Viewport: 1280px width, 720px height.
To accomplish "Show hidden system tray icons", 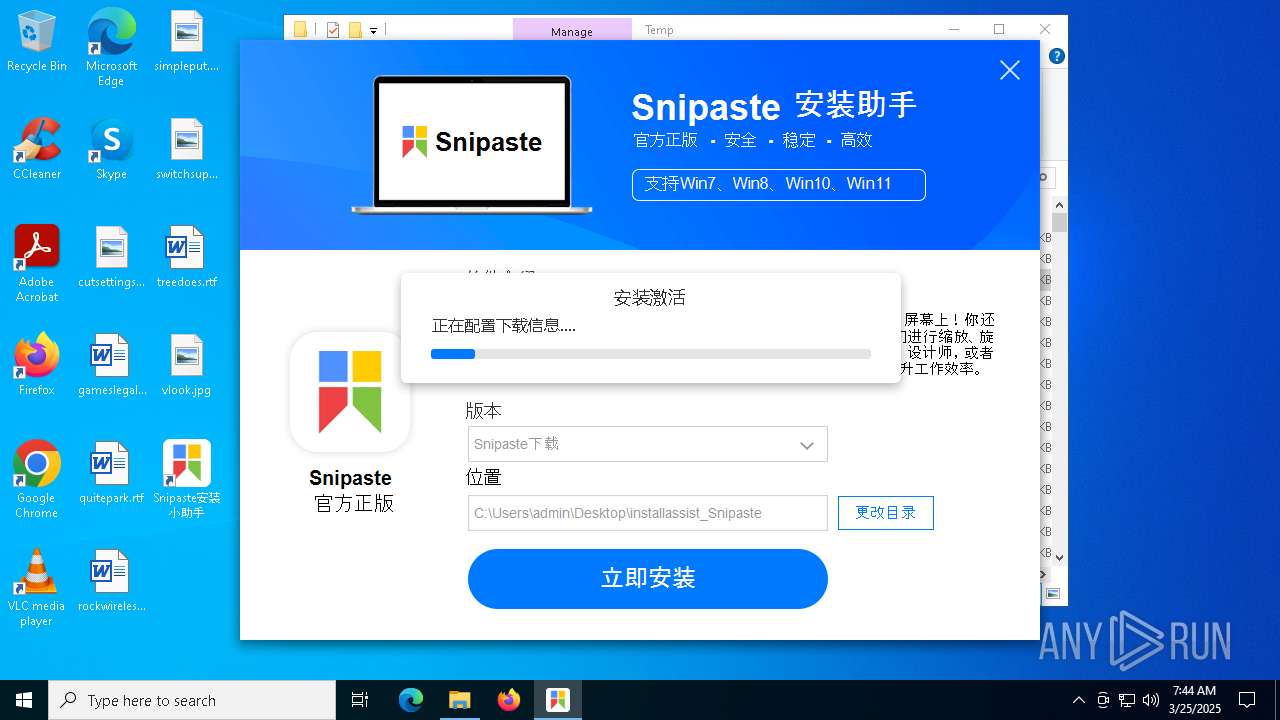I will [x=1078, y=700].
